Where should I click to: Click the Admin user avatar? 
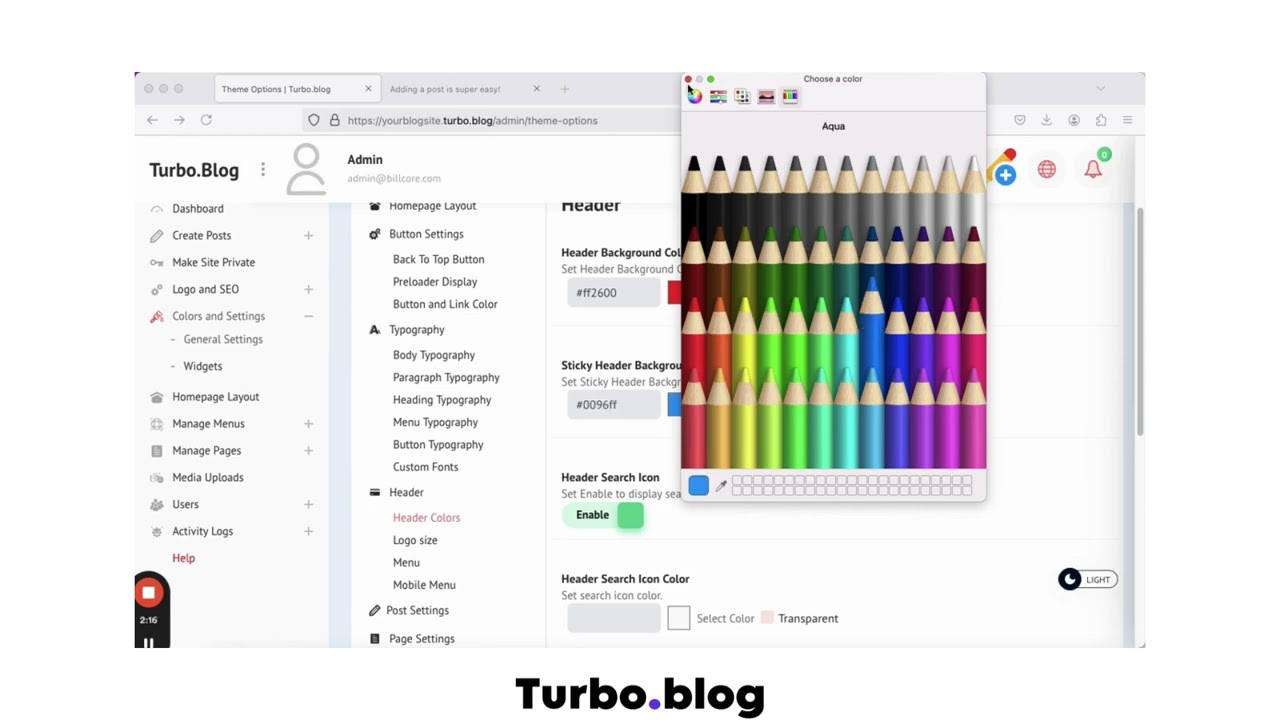tap(306, 169)
